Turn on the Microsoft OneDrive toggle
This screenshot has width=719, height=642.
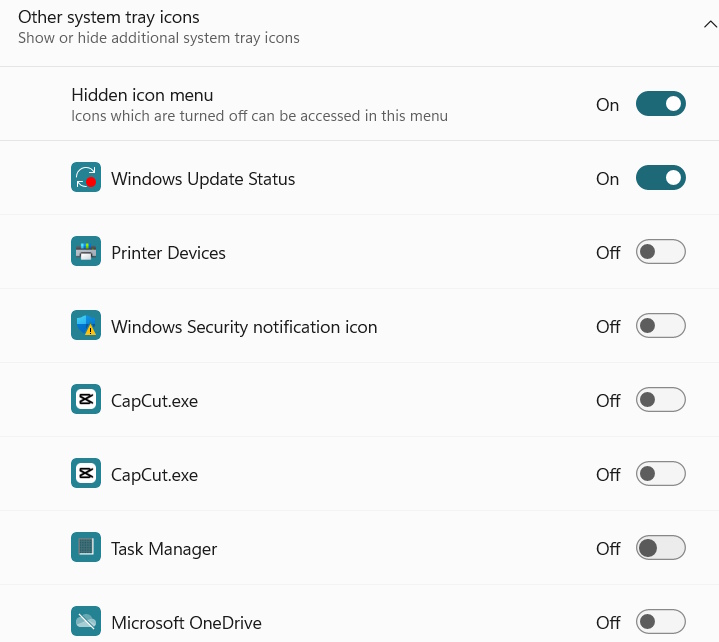click(x=660, y=622)
